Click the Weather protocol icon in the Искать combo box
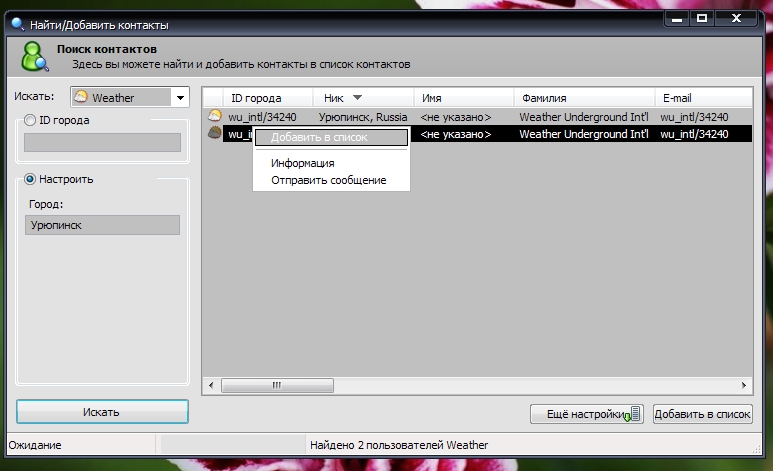The height and width of the screenshot is (471, 773). pyautogui.click(x=81, y=97)
